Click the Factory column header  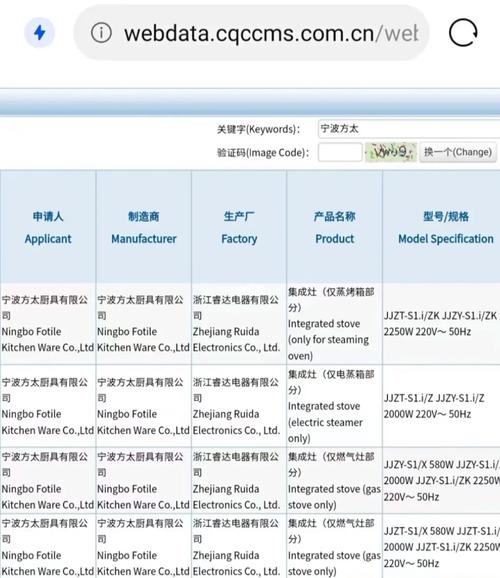239,227
